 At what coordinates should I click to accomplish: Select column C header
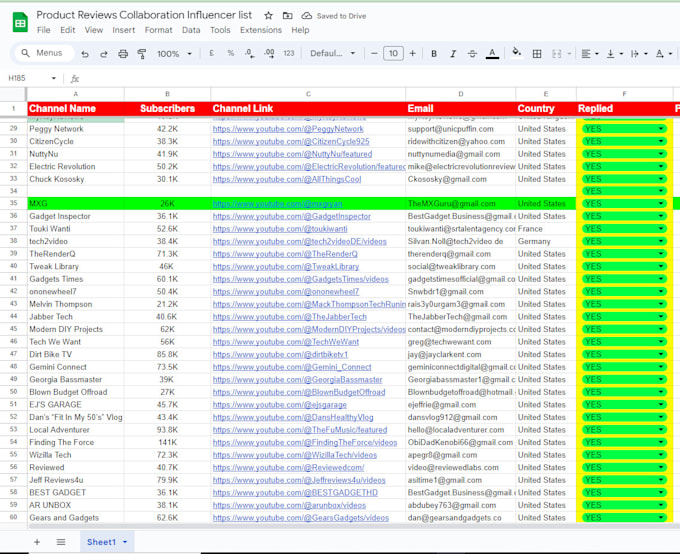(308, 94)
